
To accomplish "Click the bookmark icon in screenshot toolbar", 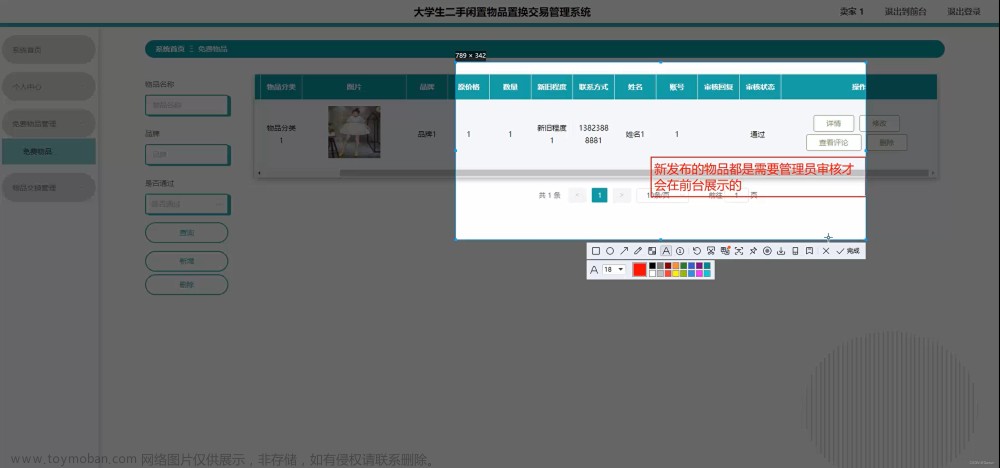I will (x=809, y=251).
